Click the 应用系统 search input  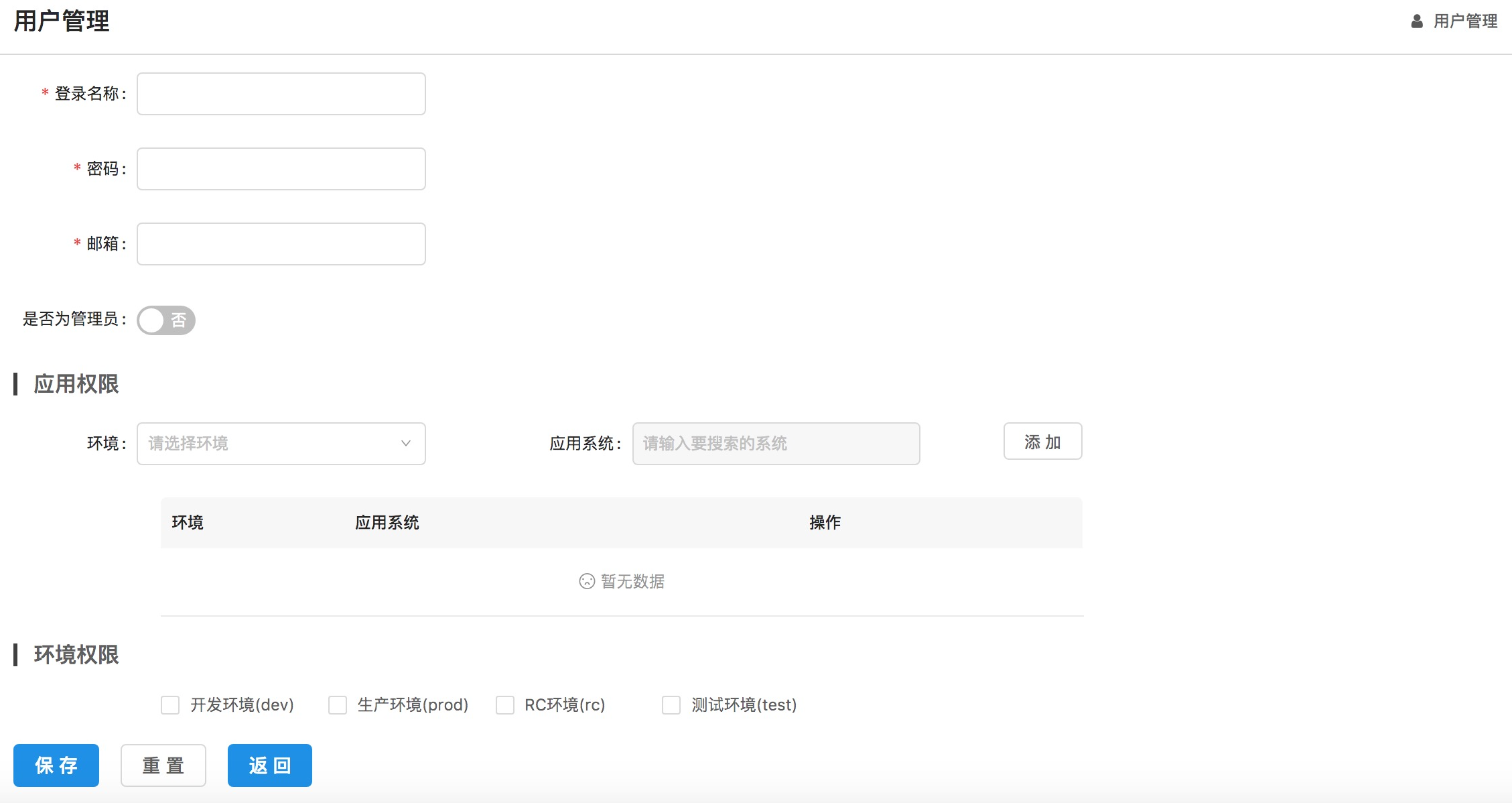click(x=776, y=443)
